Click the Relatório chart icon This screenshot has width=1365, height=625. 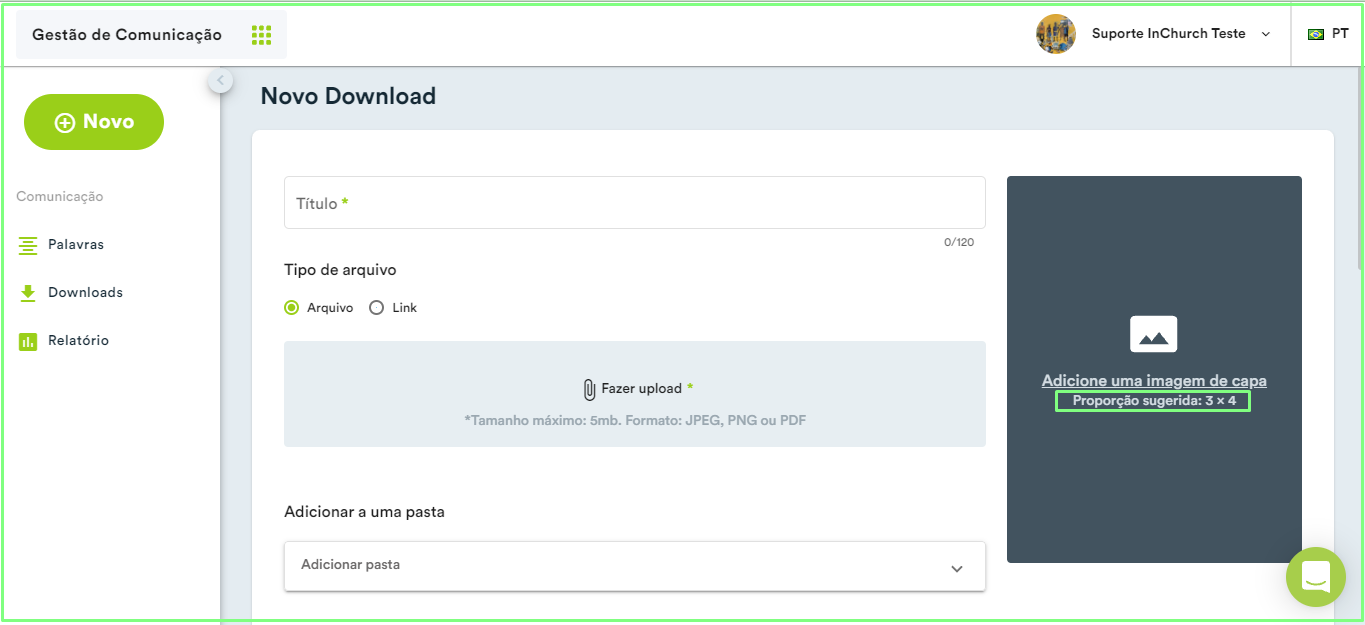coord(28,341)
